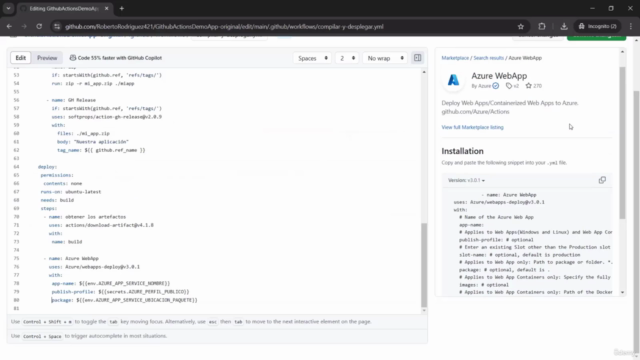Image resolution: width=640 pixels, height=360 pixels.
Task: Click the Search results breadcrumb link
Action: pyautogui.click(x=489, y=58)
